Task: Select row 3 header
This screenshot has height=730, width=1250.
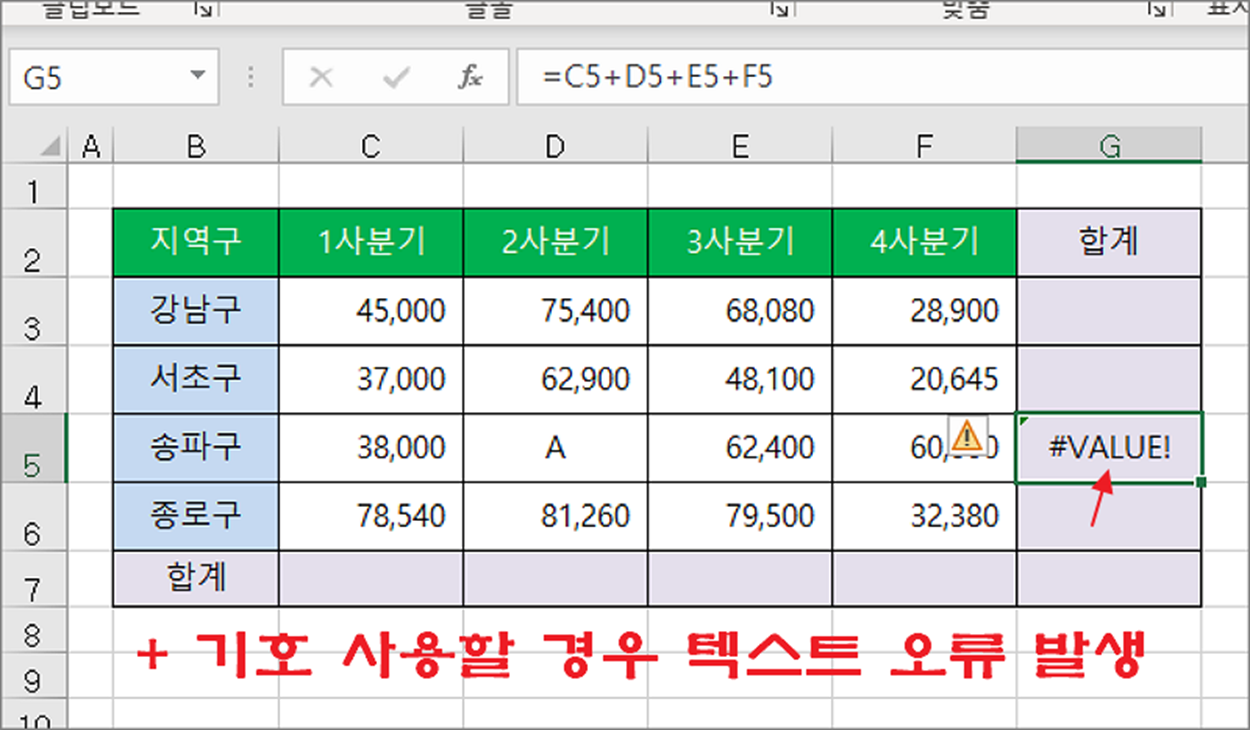Action: (x=33, y=311)
